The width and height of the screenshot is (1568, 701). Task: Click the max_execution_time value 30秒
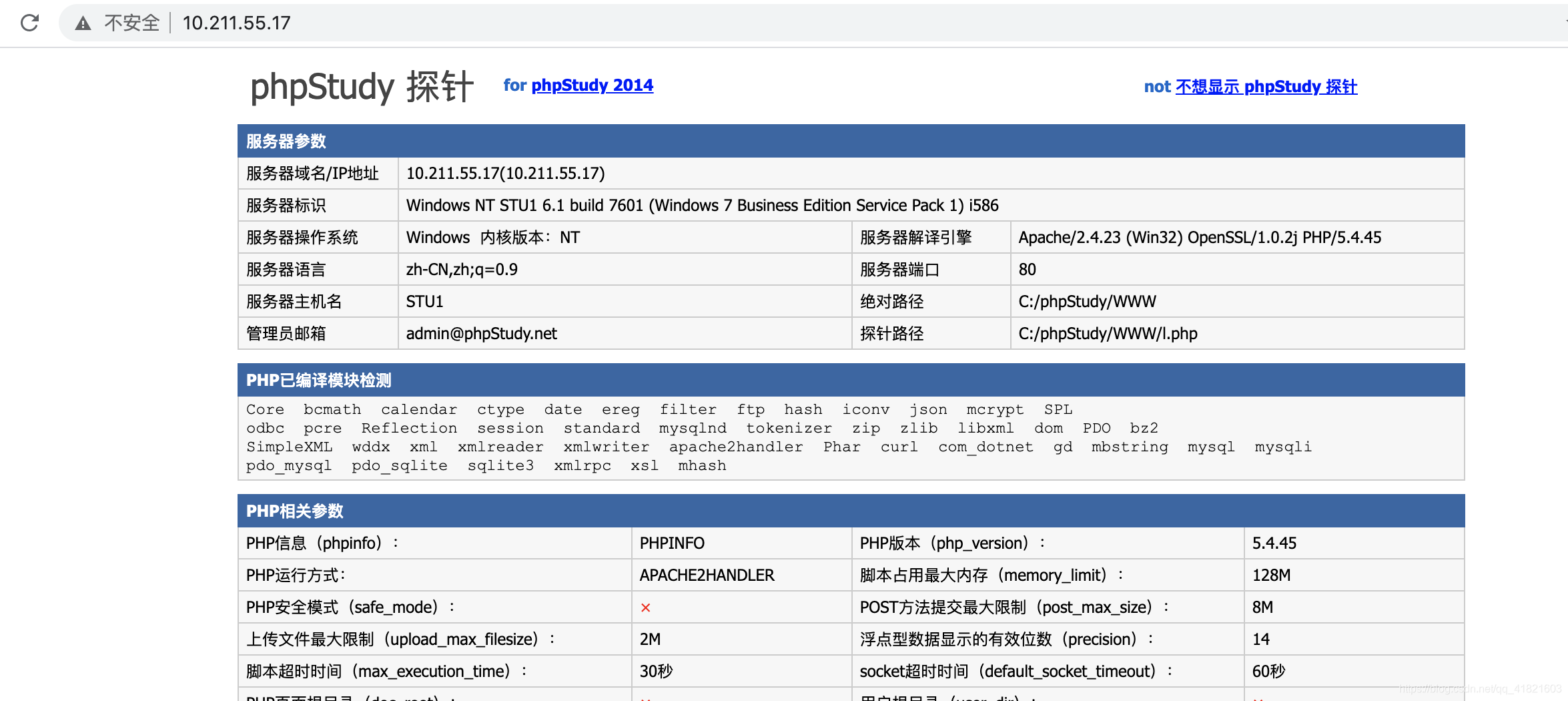pos(656,672)
